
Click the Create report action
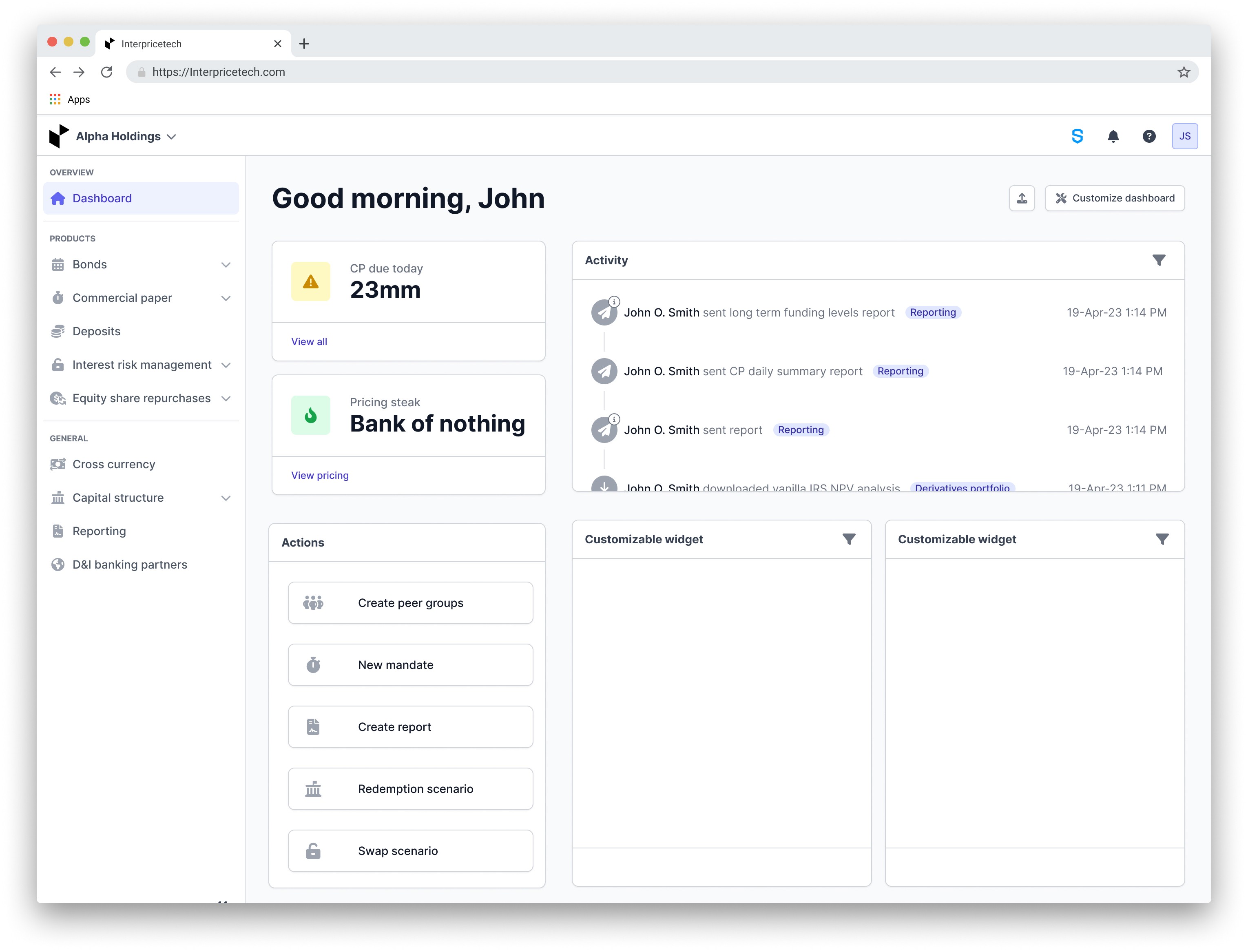(x=410, y=726)
